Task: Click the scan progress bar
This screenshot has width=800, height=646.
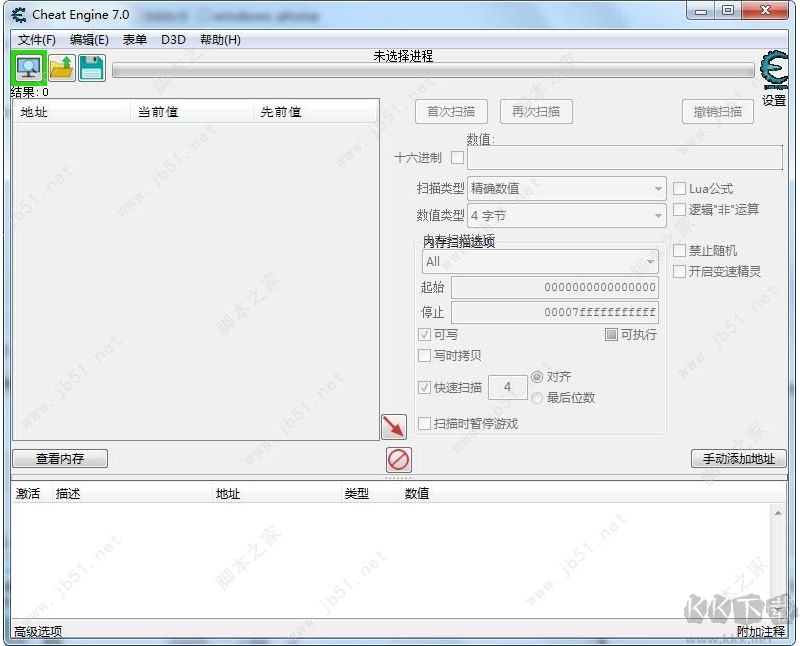Action: [435, 69]
